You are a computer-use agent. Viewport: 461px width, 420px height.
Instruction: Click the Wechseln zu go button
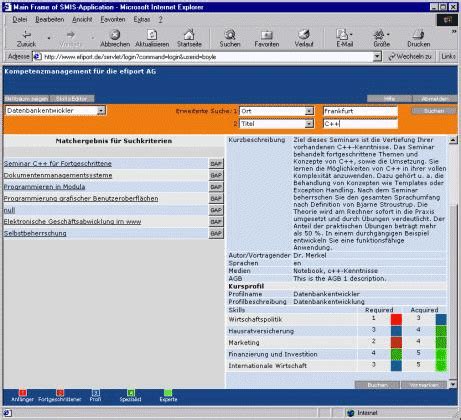coord(410,57)
